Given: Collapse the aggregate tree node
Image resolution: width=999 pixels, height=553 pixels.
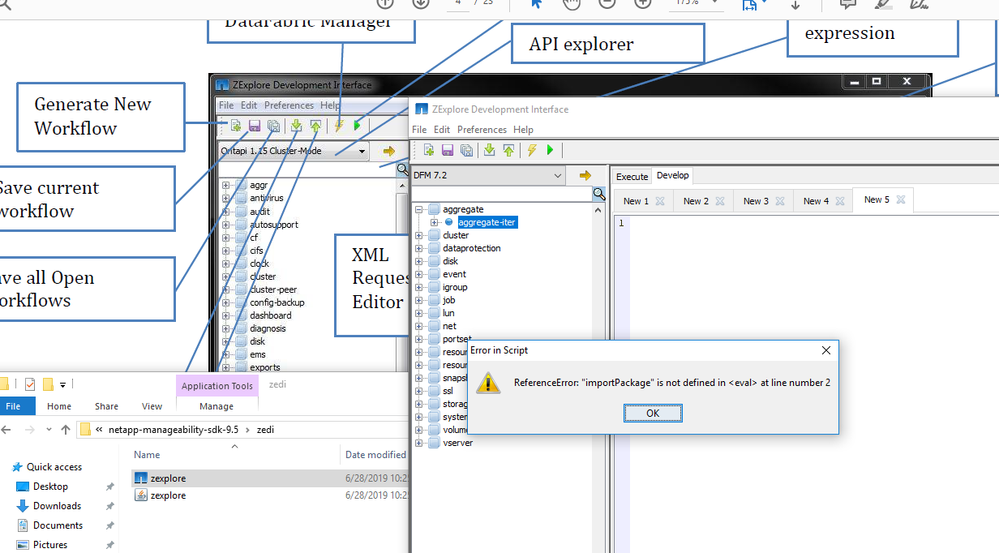Looking at the screenshot, I should click(x=419, y=209).
